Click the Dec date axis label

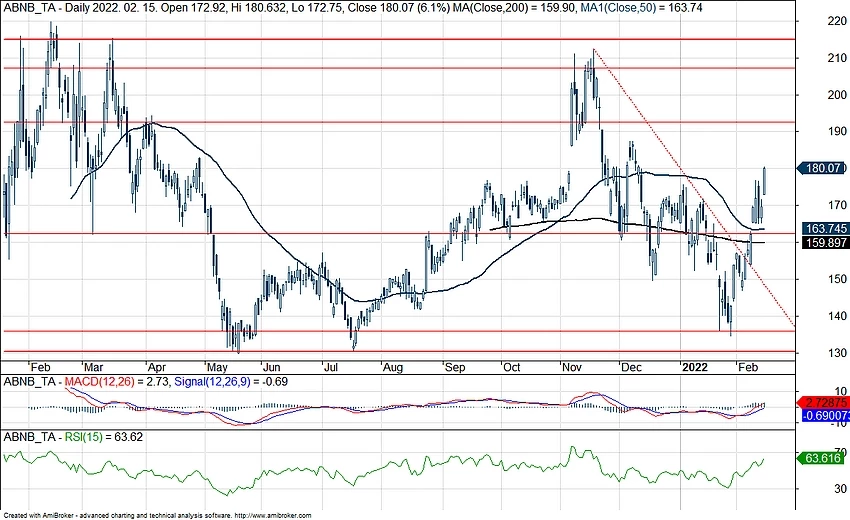coord(631,367)
